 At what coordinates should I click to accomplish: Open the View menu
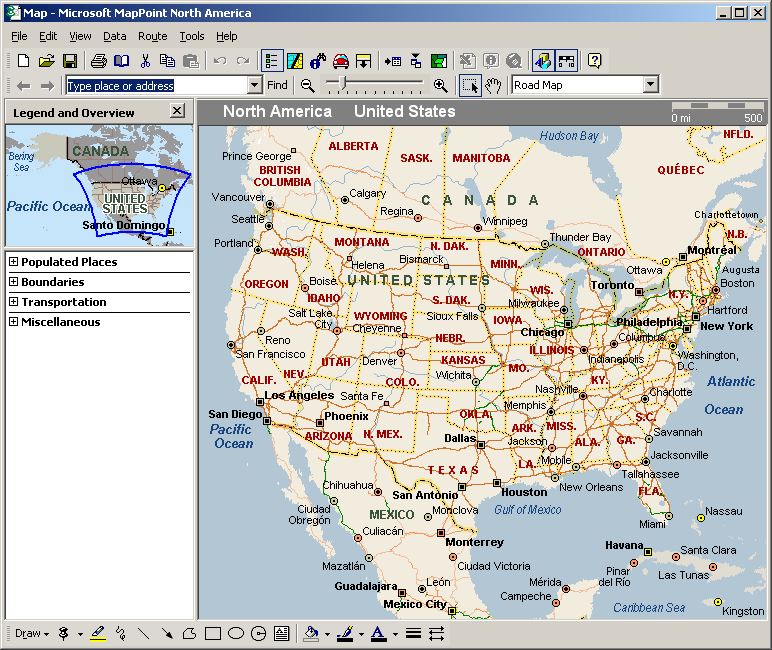[80, 36]
